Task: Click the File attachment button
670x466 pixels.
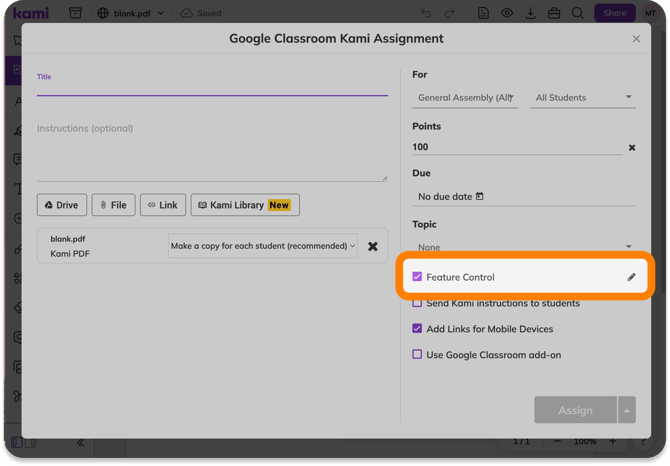Action: coord(113,205)
